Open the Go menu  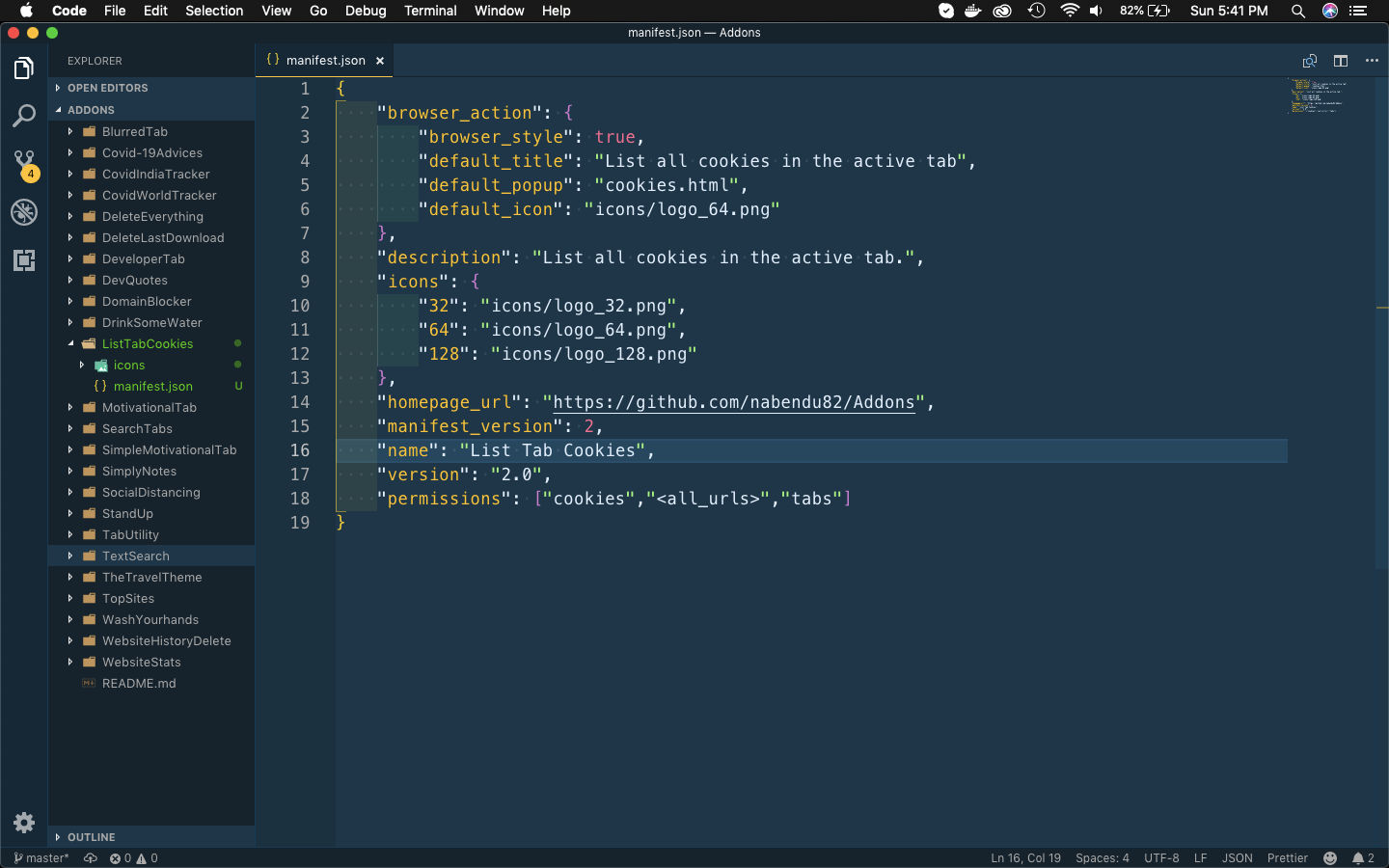click(x=318, y=11)
